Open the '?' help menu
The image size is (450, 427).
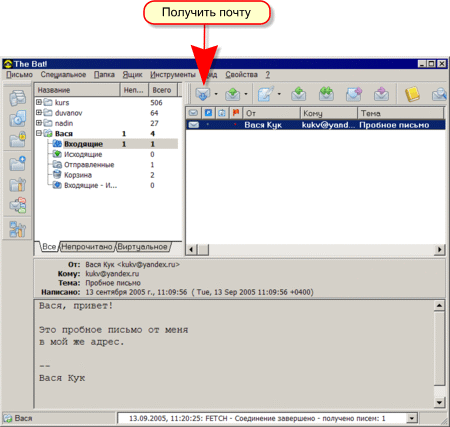268,75
